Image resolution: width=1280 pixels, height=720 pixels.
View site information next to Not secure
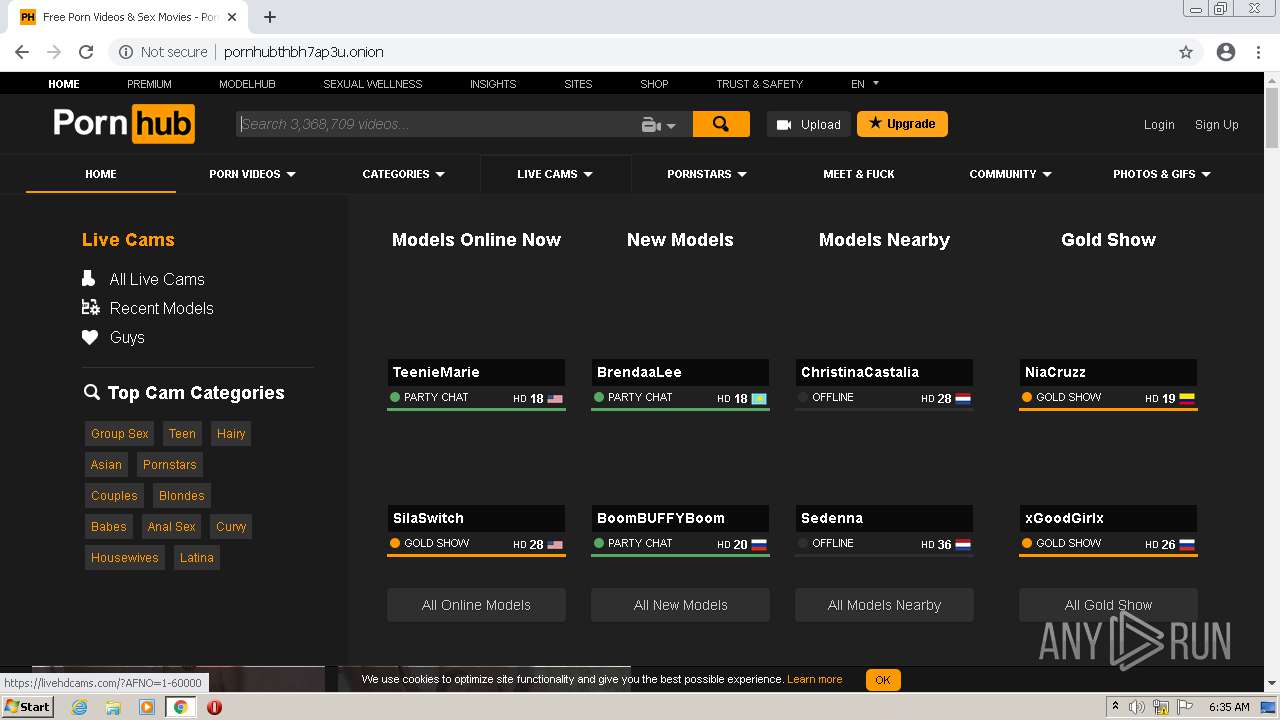(x=126, y=52)
